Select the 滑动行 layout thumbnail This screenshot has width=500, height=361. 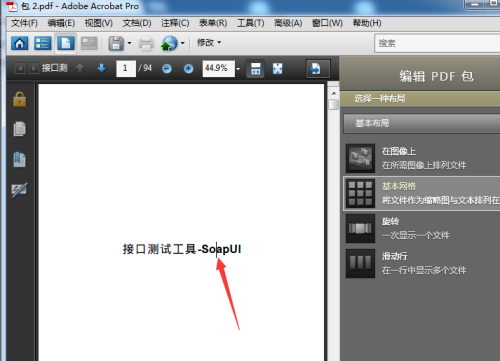coord(360,263)
